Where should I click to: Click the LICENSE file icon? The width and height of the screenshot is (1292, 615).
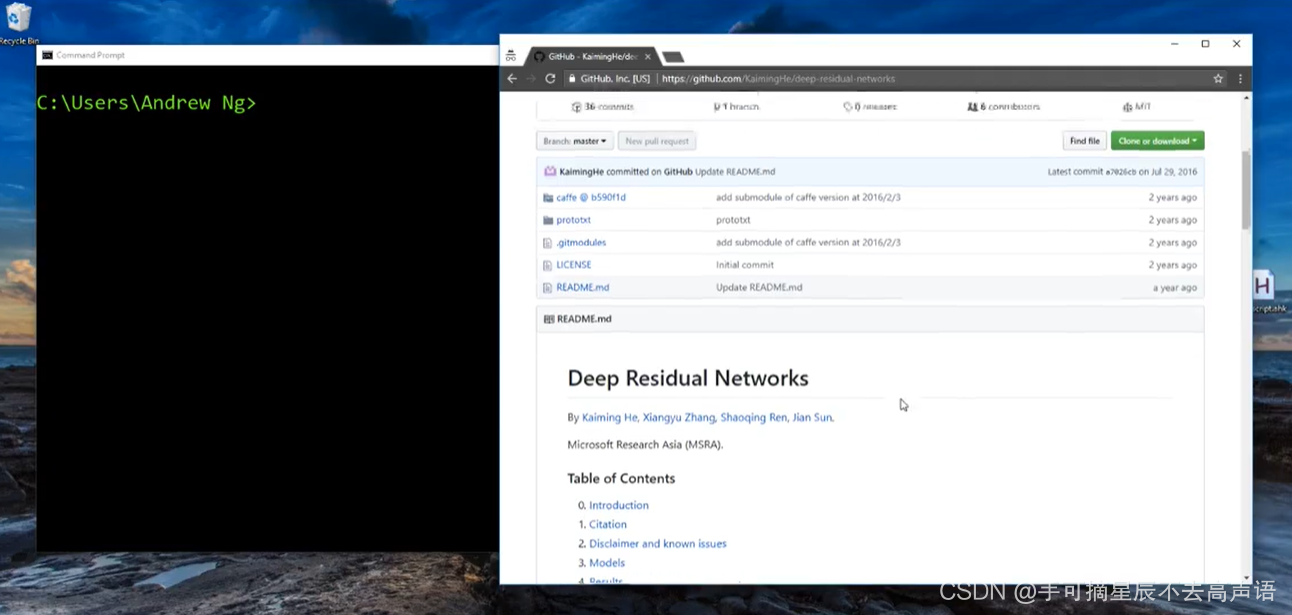pyautogui.click(x=548, y=265)
